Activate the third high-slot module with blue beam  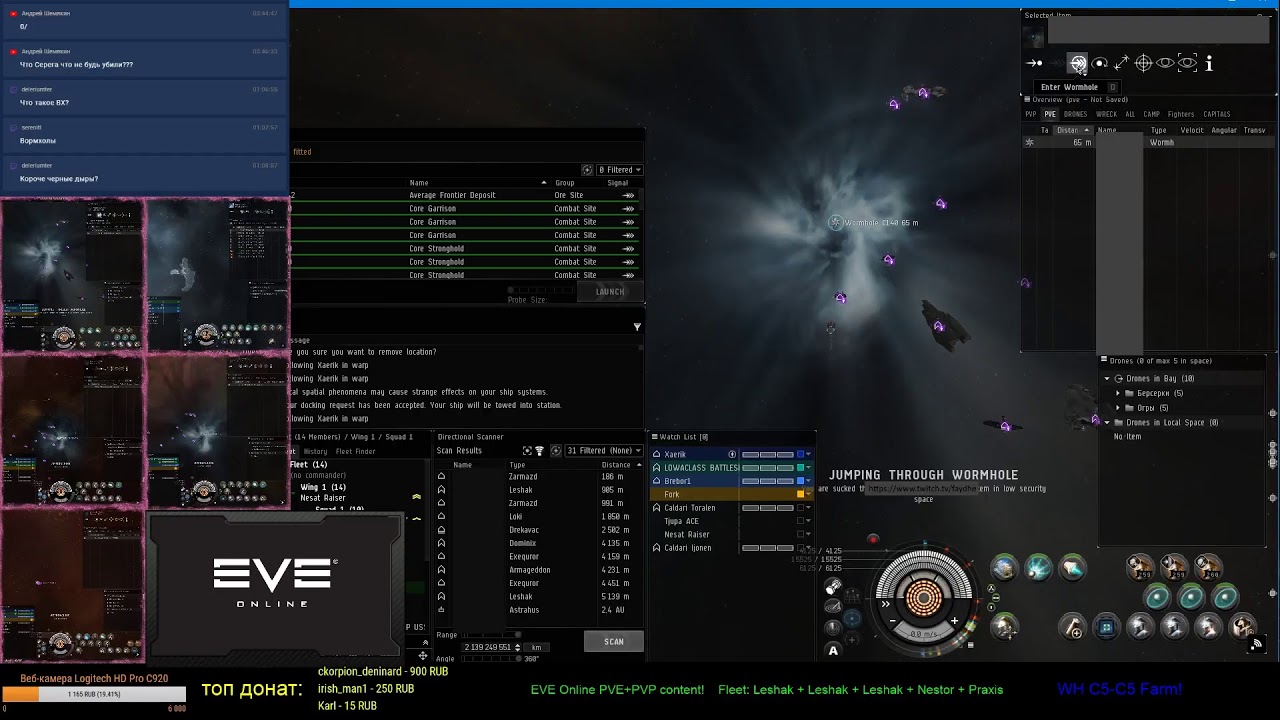click(1072, 568)
